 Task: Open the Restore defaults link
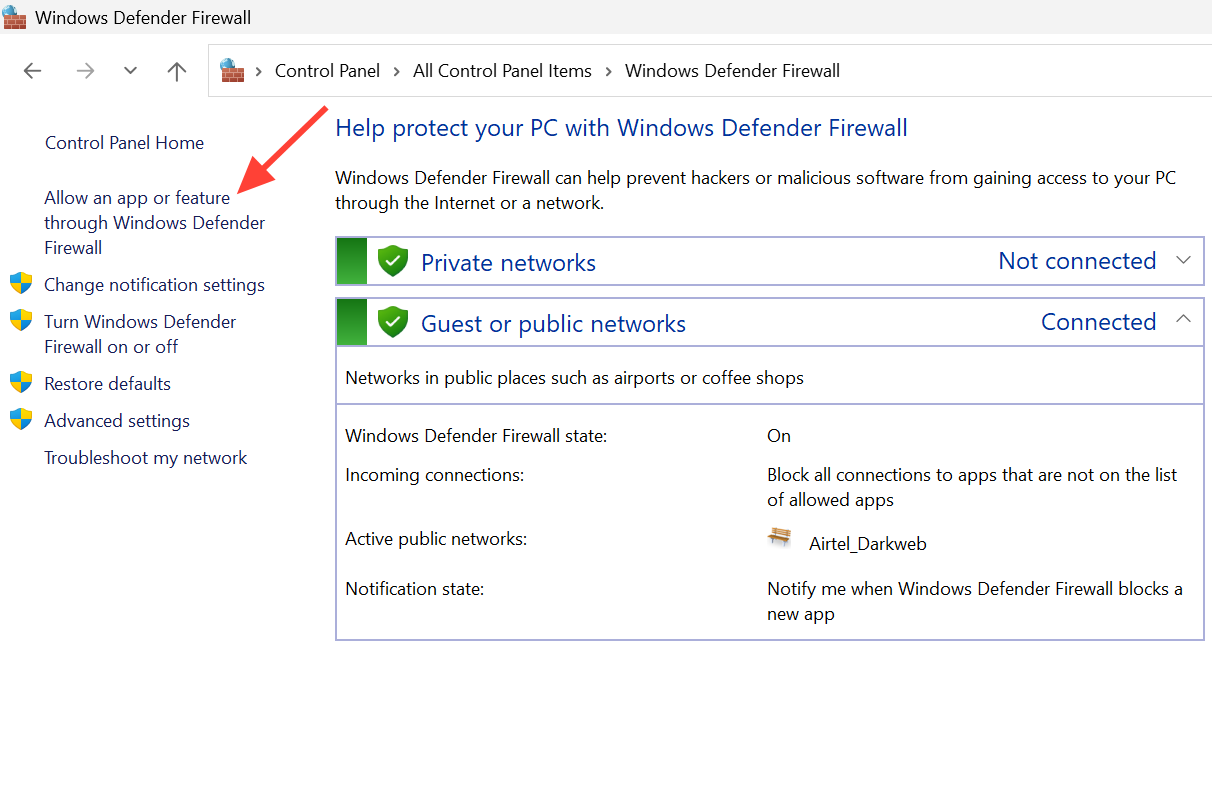(x=107, y=384)
